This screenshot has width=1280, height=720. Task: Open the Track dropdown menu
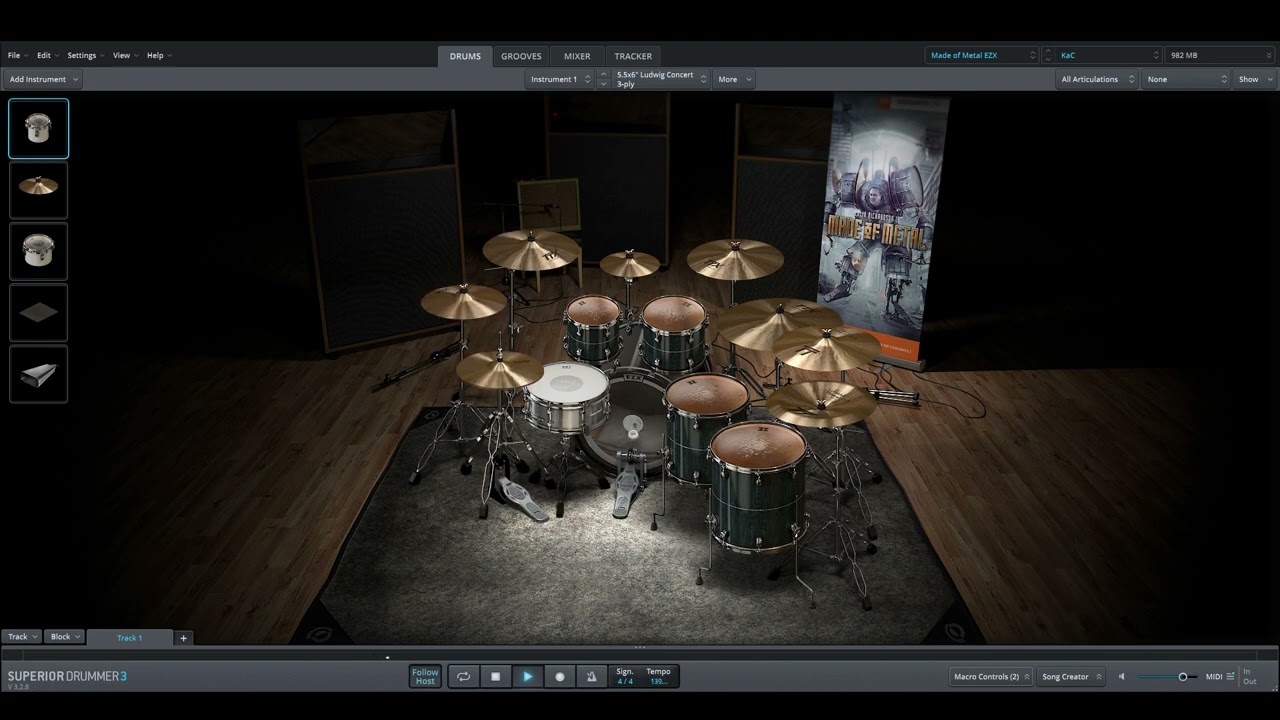click(22, 637)
